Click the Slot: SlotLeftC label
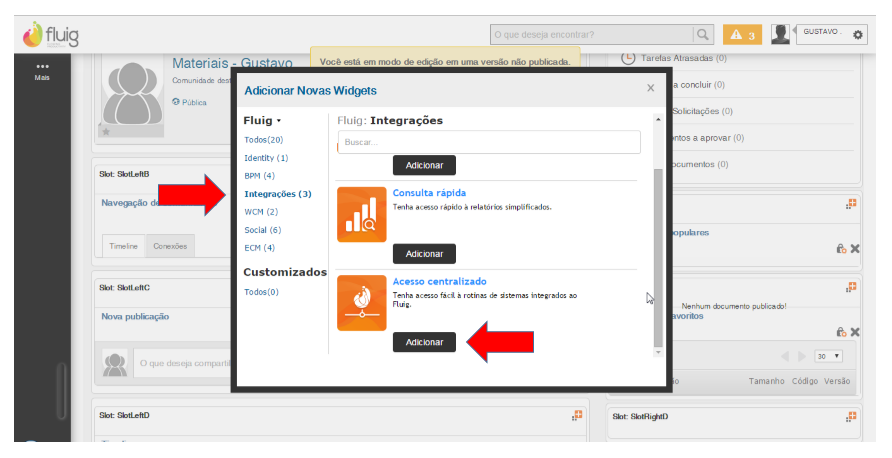Screen dimensions: 892x458 [x=125, y=288]
